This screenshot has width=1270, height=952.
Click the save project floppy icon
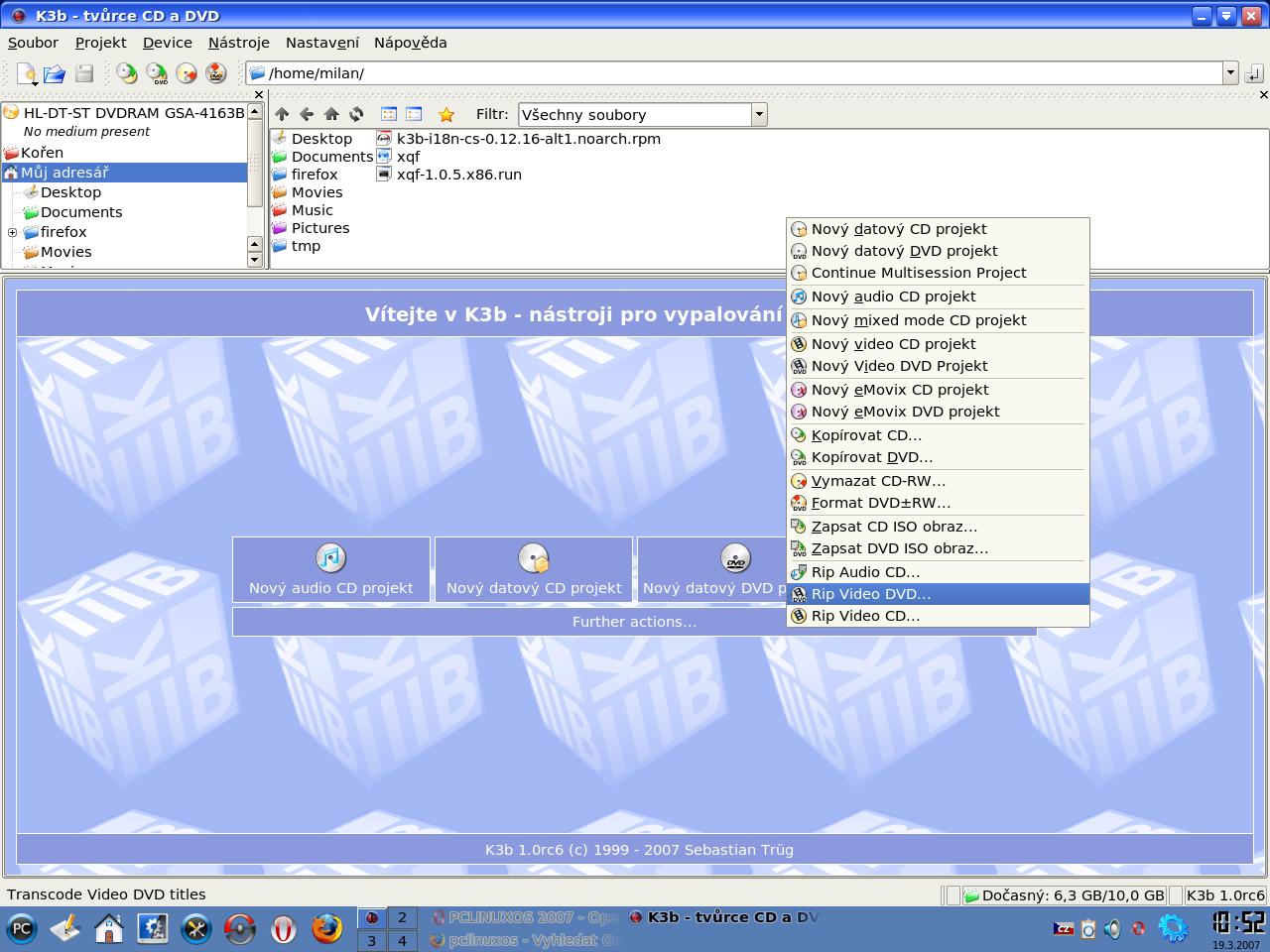click(x=84, y=73)
